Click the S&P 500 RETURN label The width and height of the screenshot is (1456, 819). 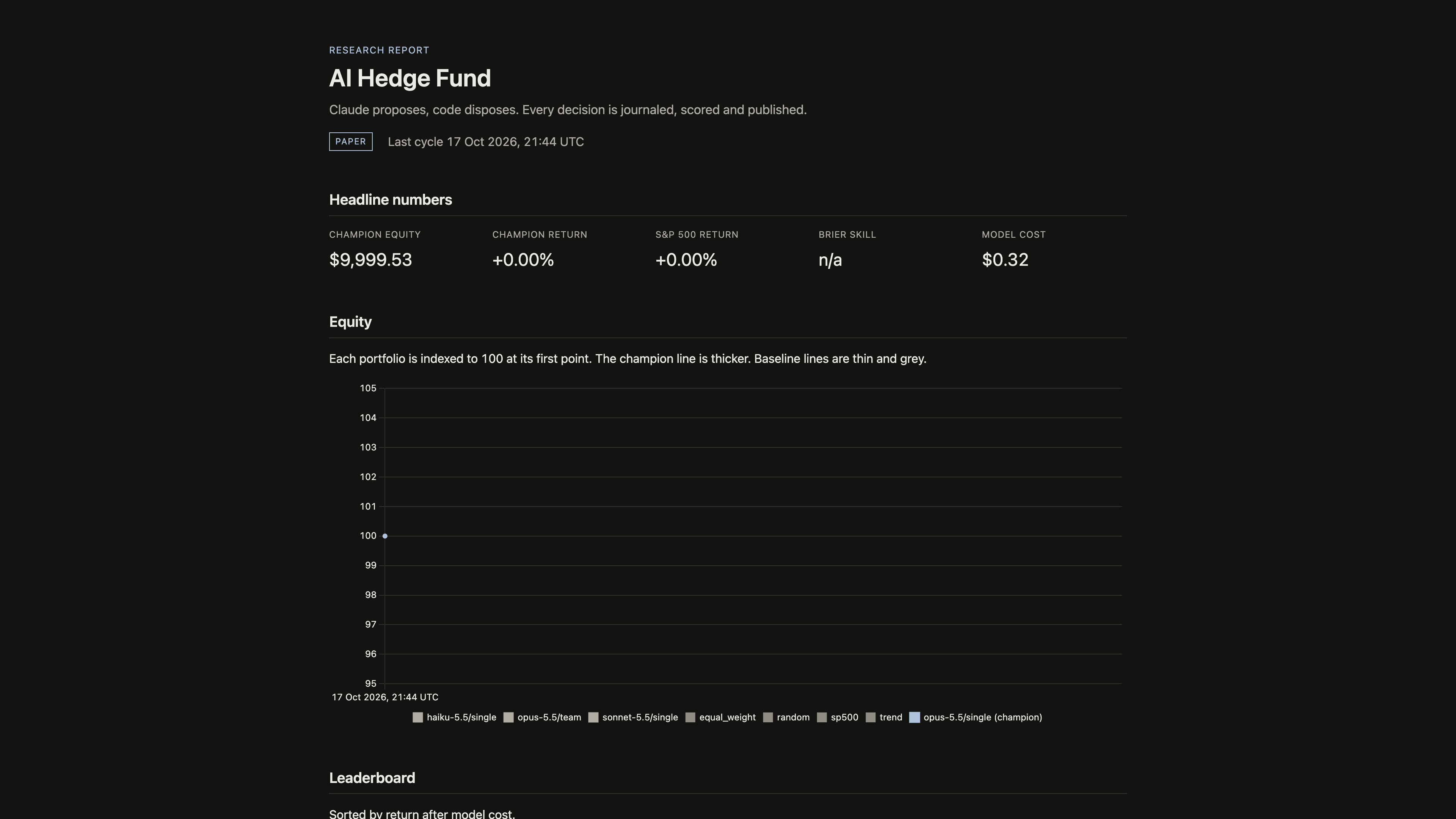pyautogui.click(x=697, y=235)
